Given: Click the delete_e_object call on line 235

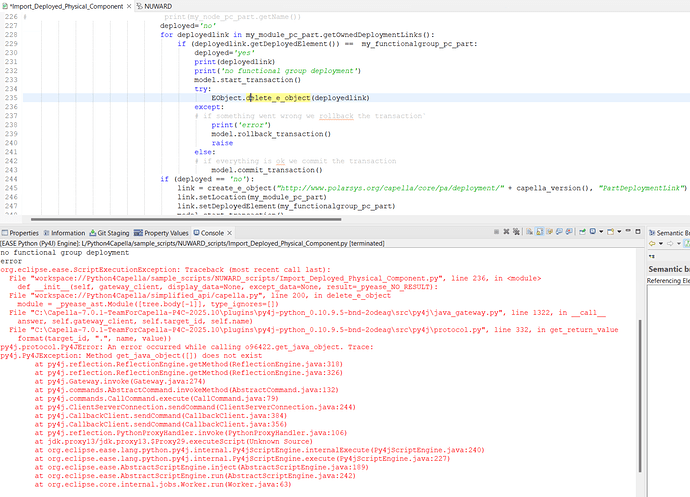Looking at the screenshot, I should pos(279,98).
